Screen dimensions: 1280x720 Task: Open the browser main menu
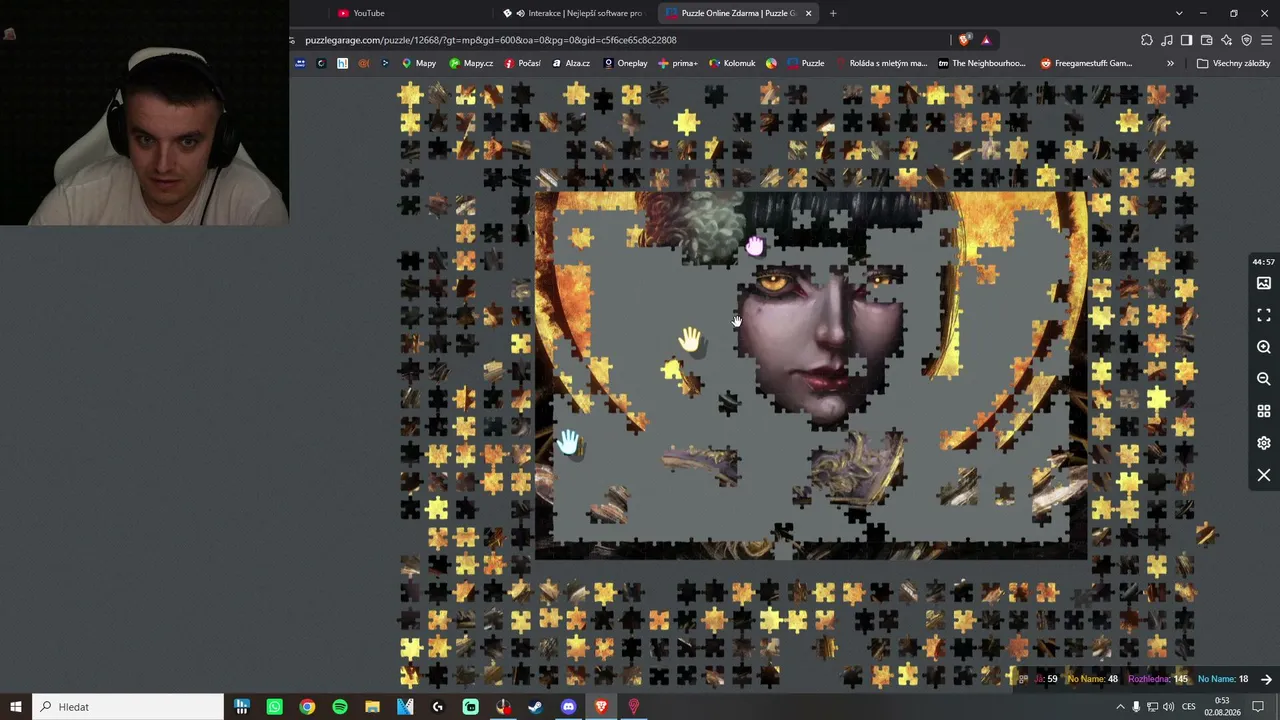(1267, 40)
